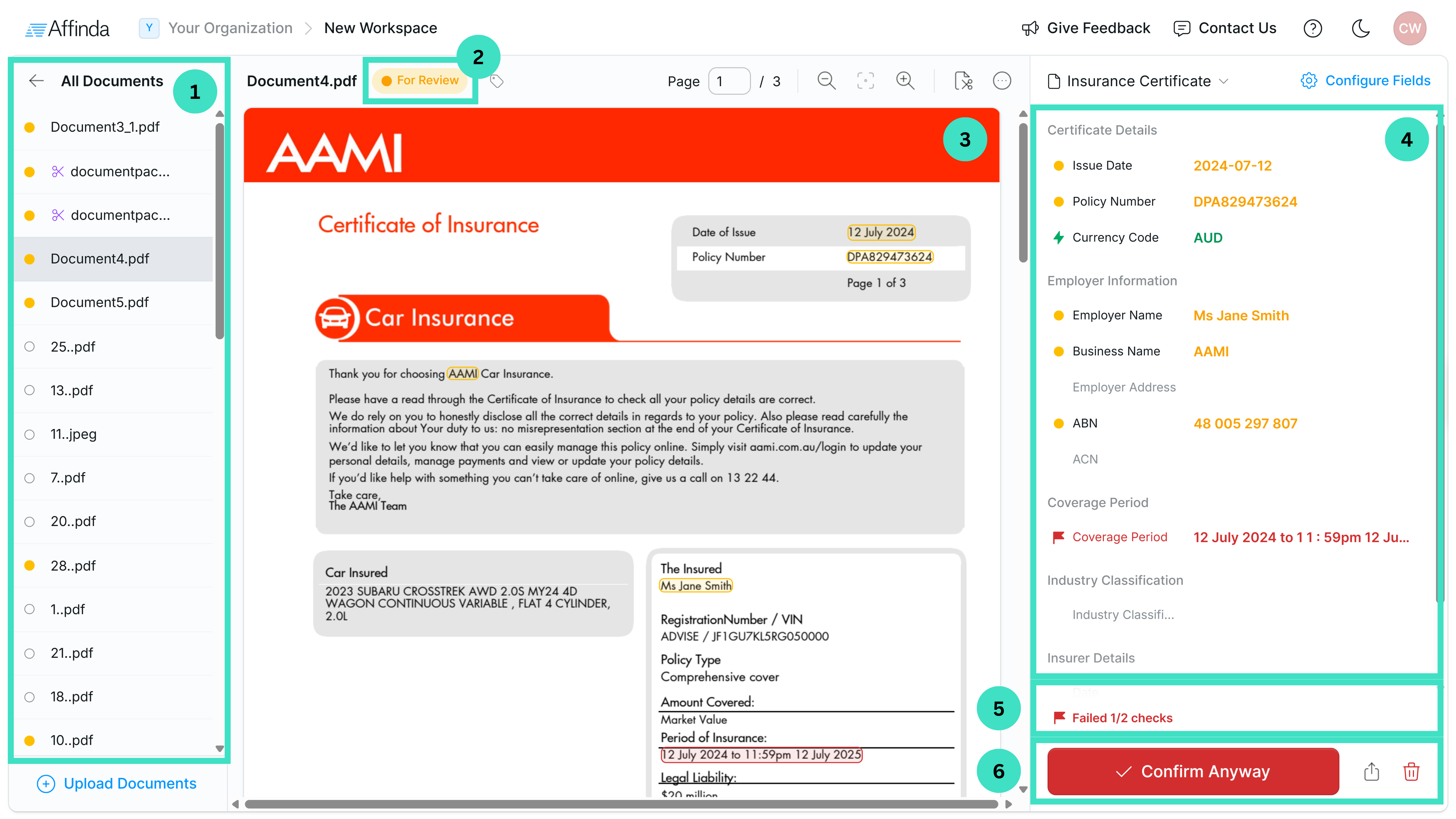Viewport: 1456px width, 819px height.
Task: Open the more options ellipsis icon
Action: 1002,81
